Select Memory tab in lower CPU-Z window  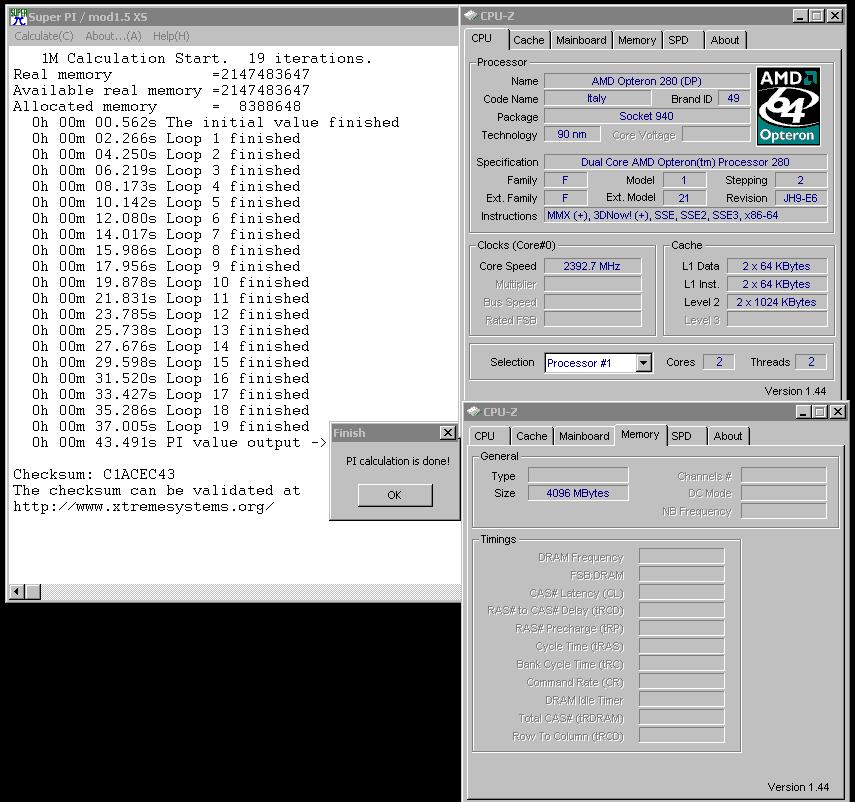coord(640,435)
